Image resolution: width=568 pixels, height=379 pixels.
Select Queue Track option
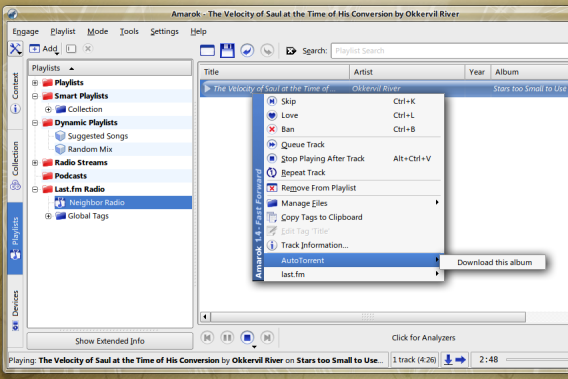click(354, 145)
